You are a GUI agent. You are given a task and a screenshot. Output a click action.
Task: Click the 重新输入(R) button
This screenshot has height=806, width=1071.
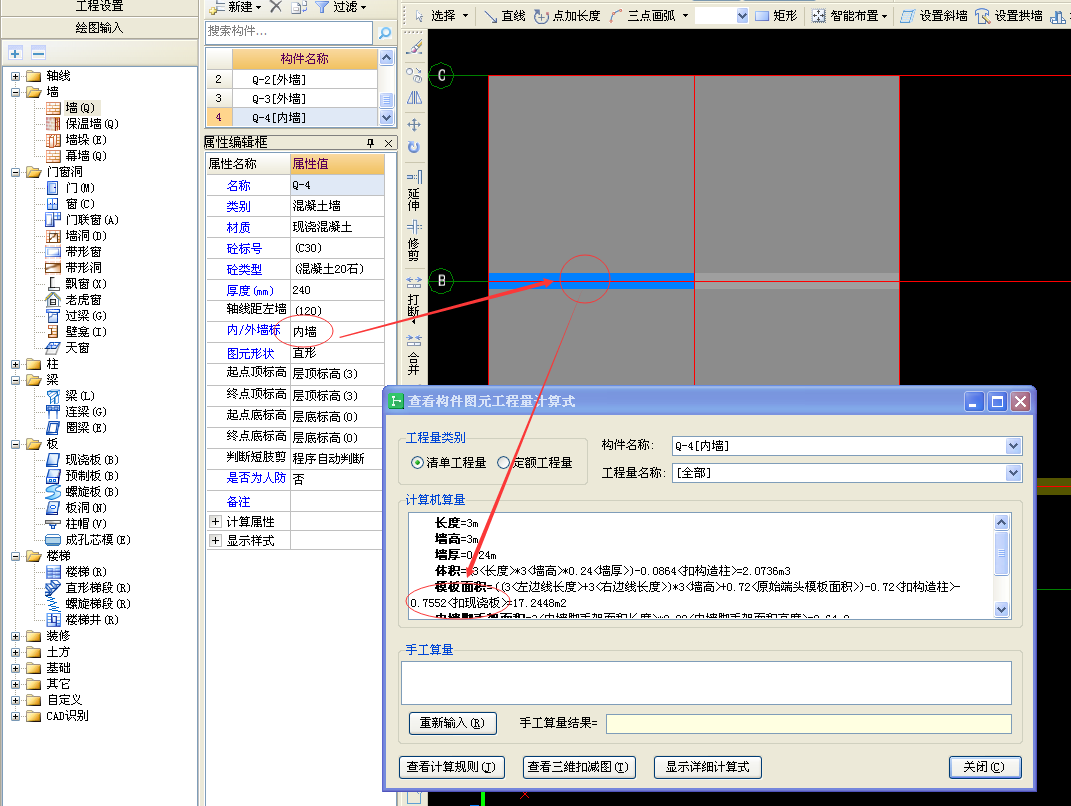pyautogui.click(x=453, y=723)
